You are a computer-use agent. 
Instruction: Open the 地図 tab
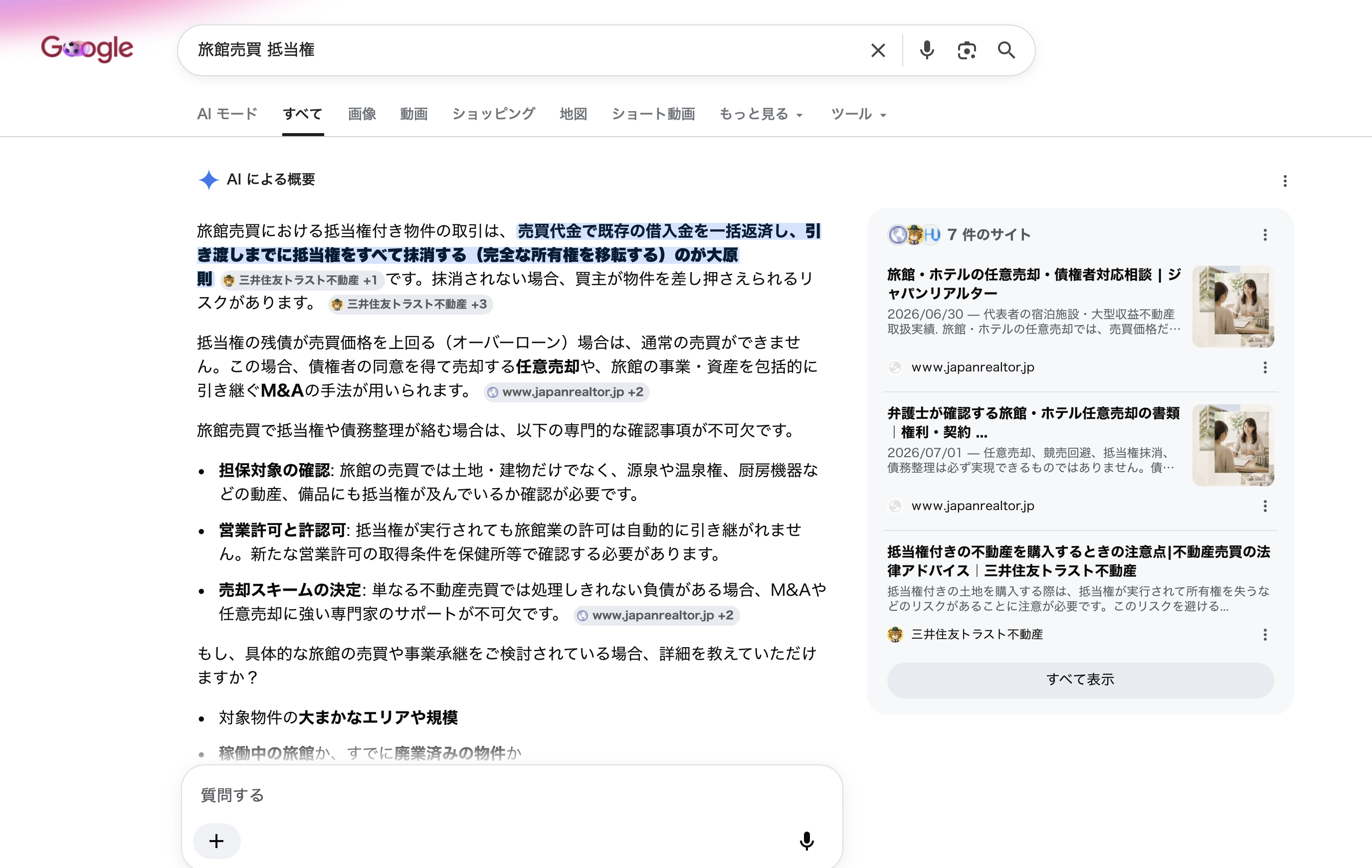(573, 114)
